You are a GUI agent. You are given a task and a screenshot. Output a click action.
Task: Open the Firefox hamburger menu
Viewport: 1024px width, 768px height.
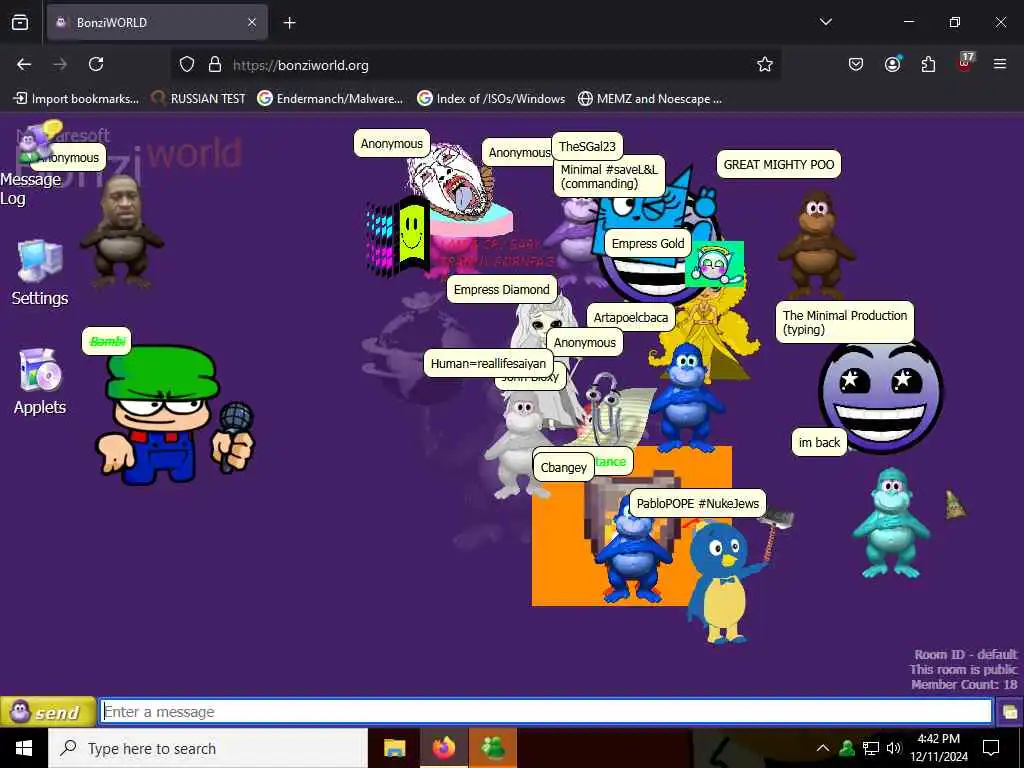pyautogui.click(x=1000, y=65)
